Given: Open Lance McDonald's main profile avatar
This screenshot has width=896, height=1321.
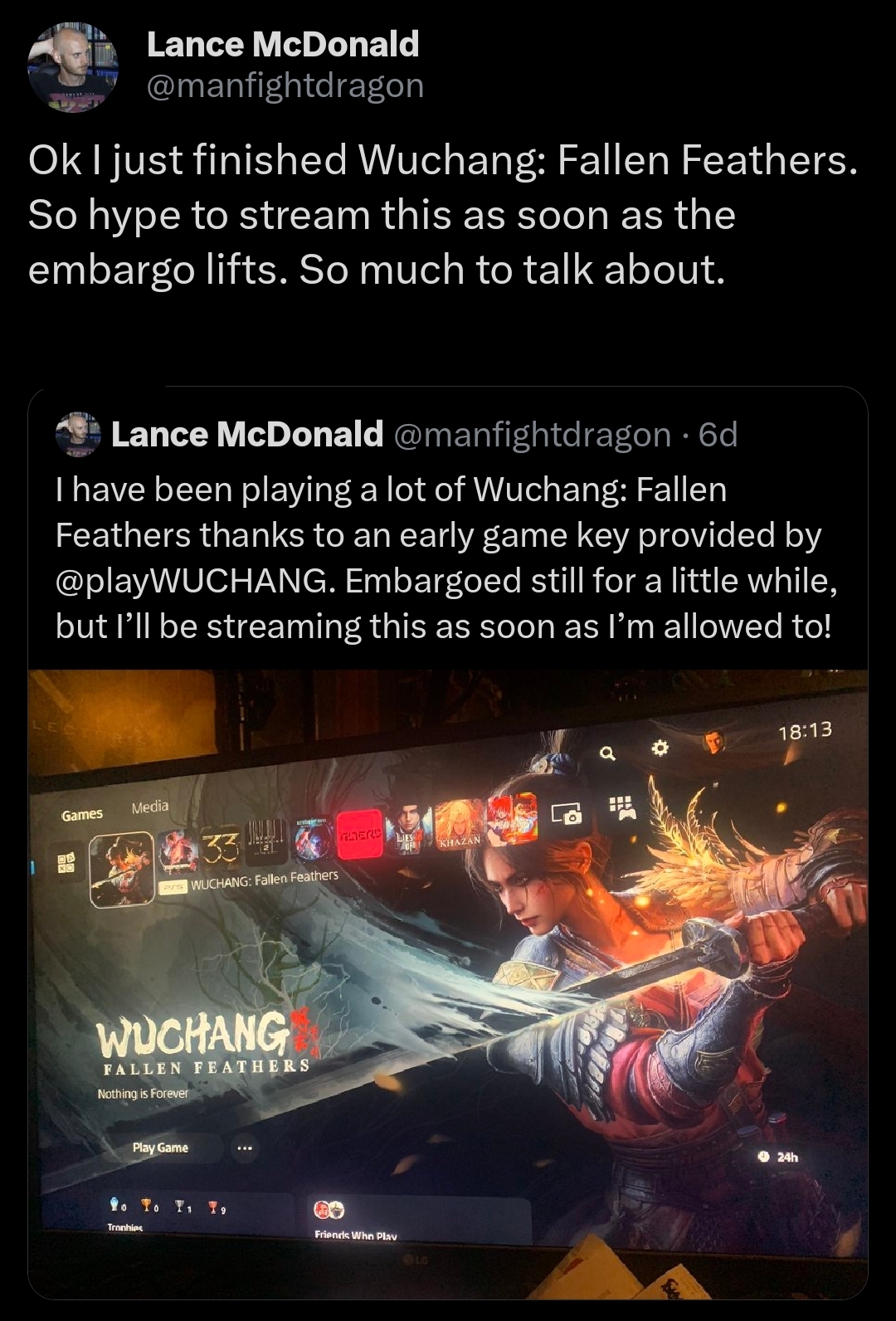Looking at the screenshot, I should (73, 67).
